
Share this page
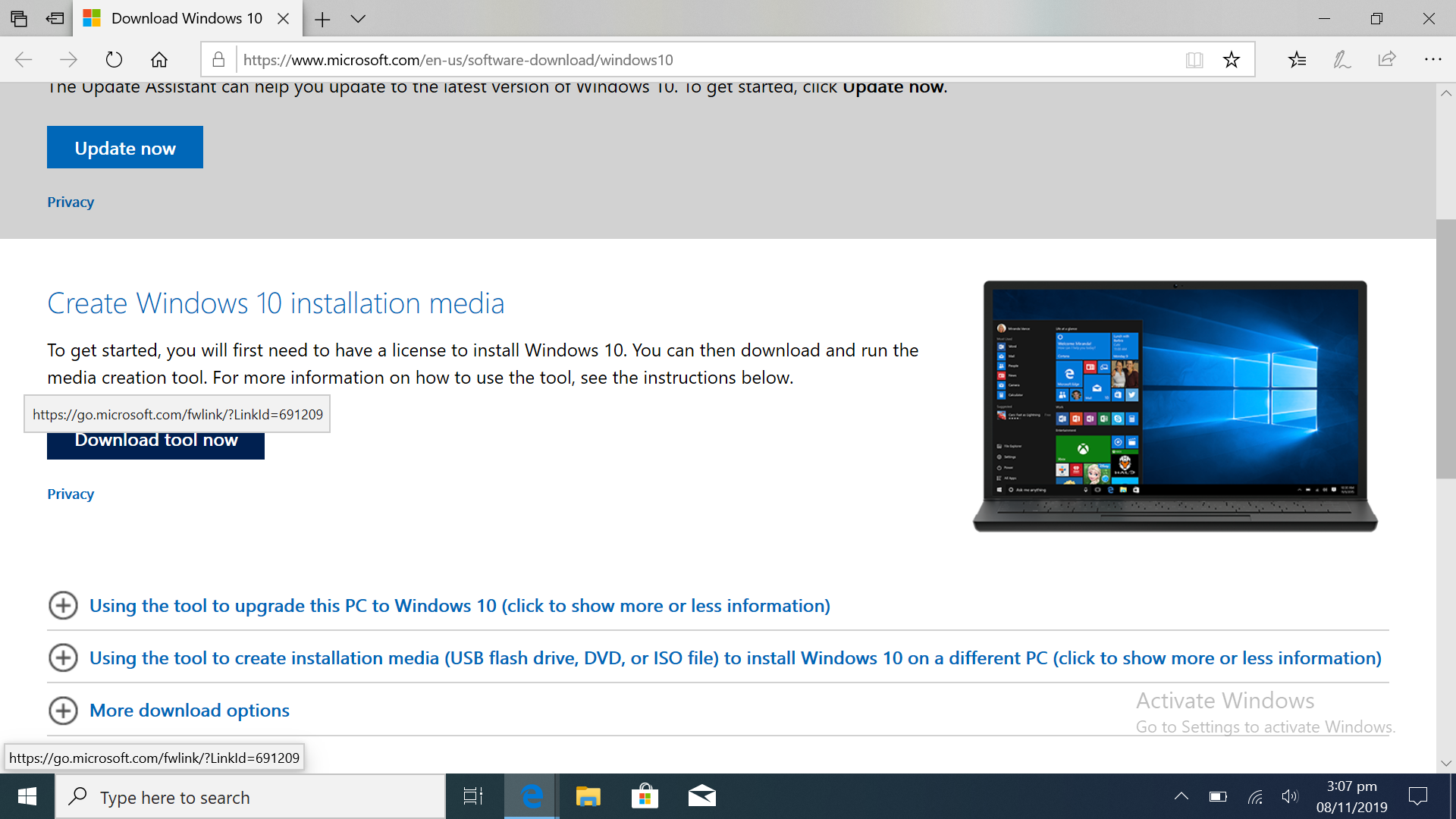pyautogui.click(x=1387, y=59)
